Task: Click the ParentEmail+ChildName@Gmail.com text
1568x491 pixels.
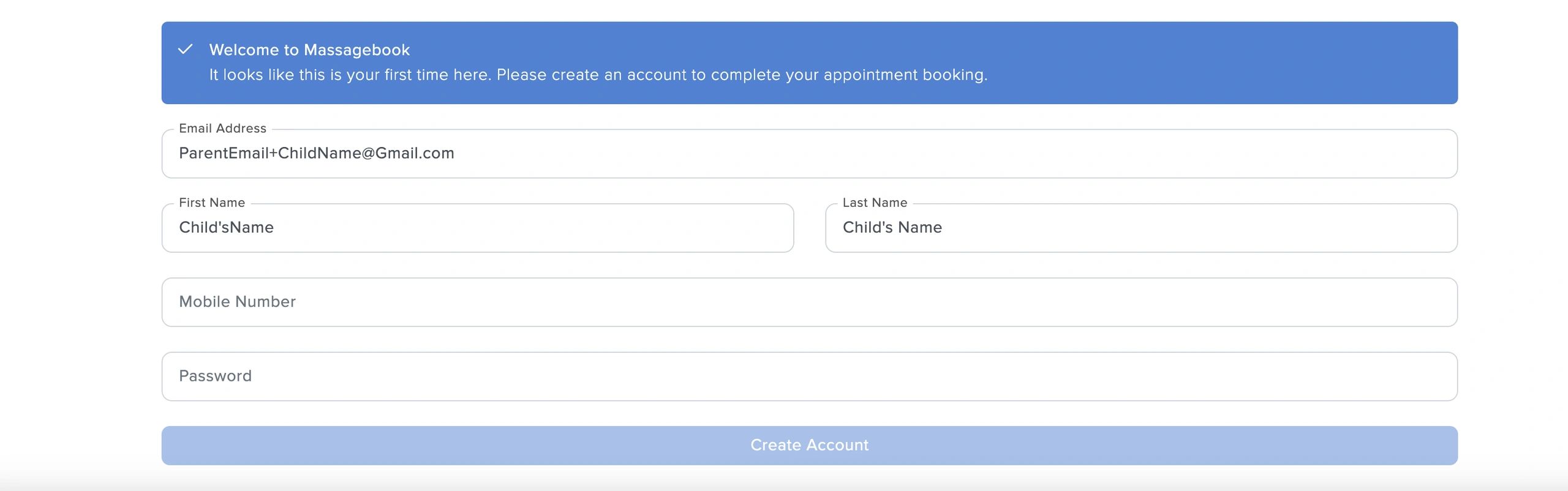Action: coord(317,154)
